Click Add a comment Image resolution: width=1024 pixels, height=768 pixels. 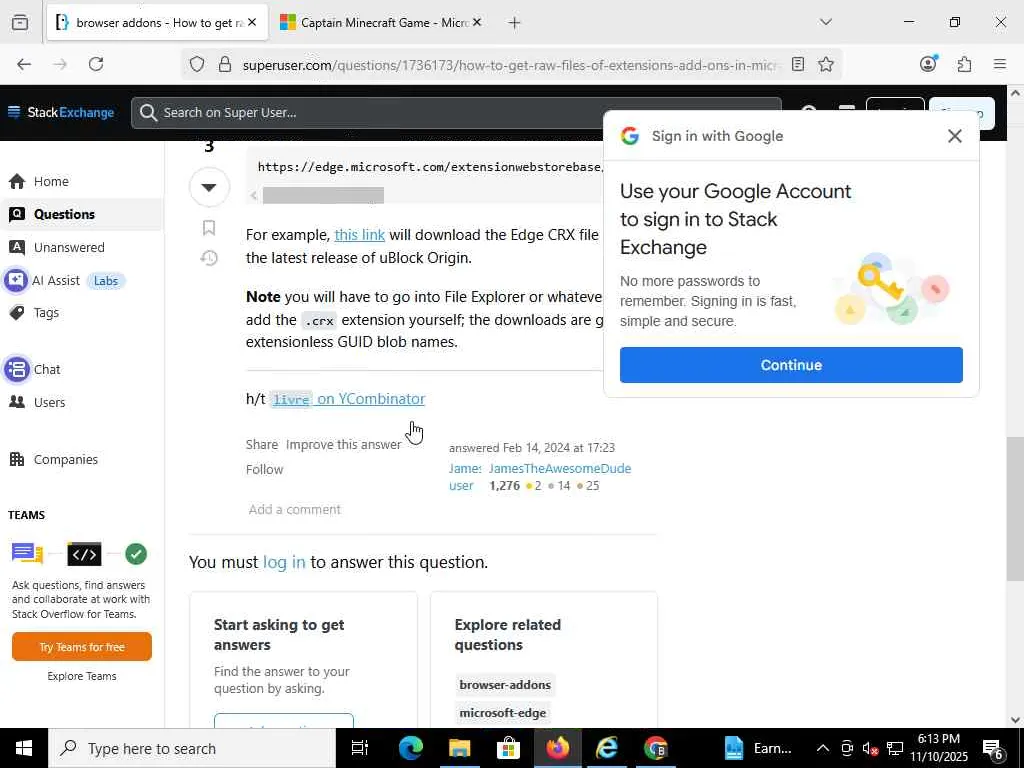pos(295,509)
